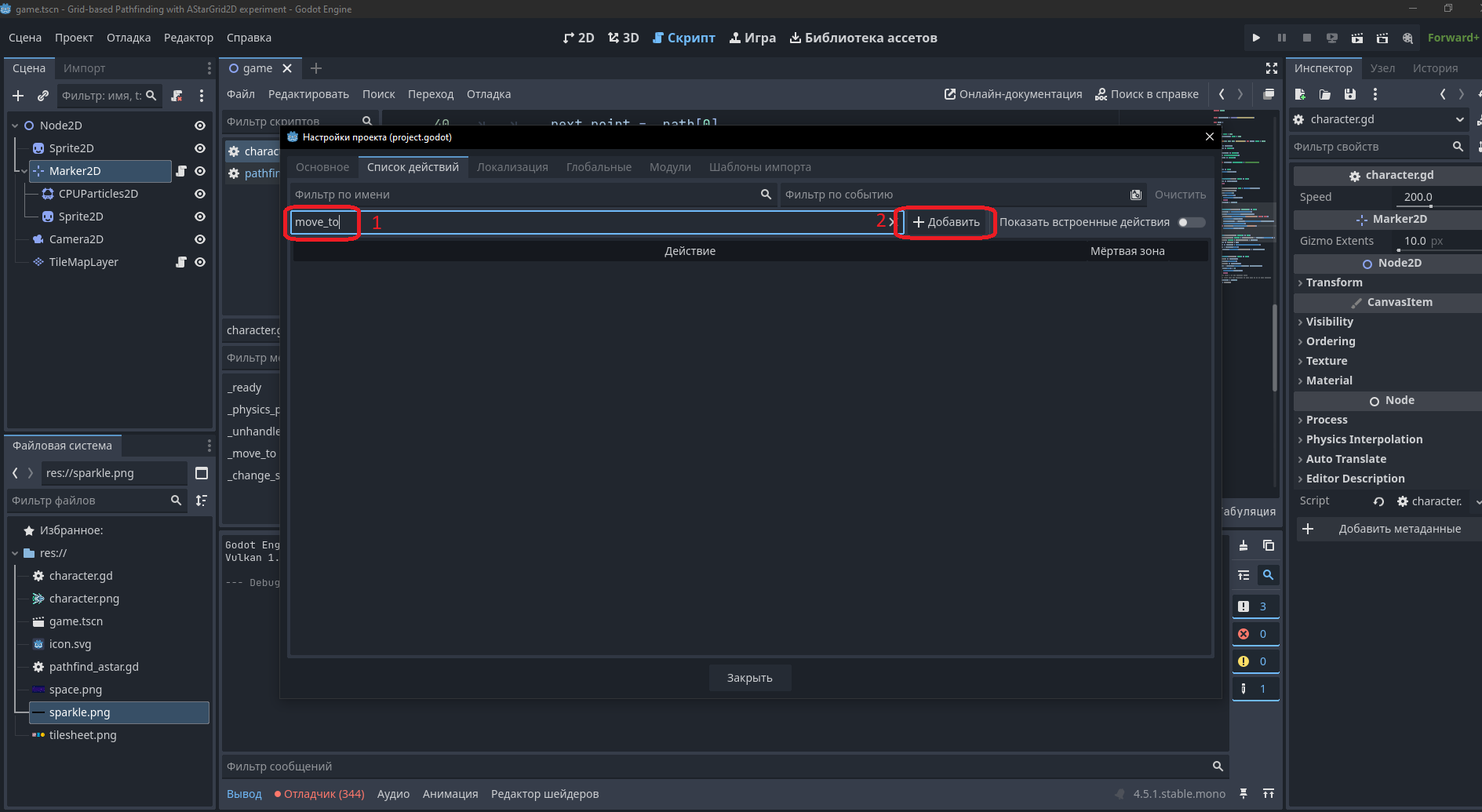1482x812 pixels.
Task: Toggle error messages filter showing 0
Action: click(x=1255, y=634)
